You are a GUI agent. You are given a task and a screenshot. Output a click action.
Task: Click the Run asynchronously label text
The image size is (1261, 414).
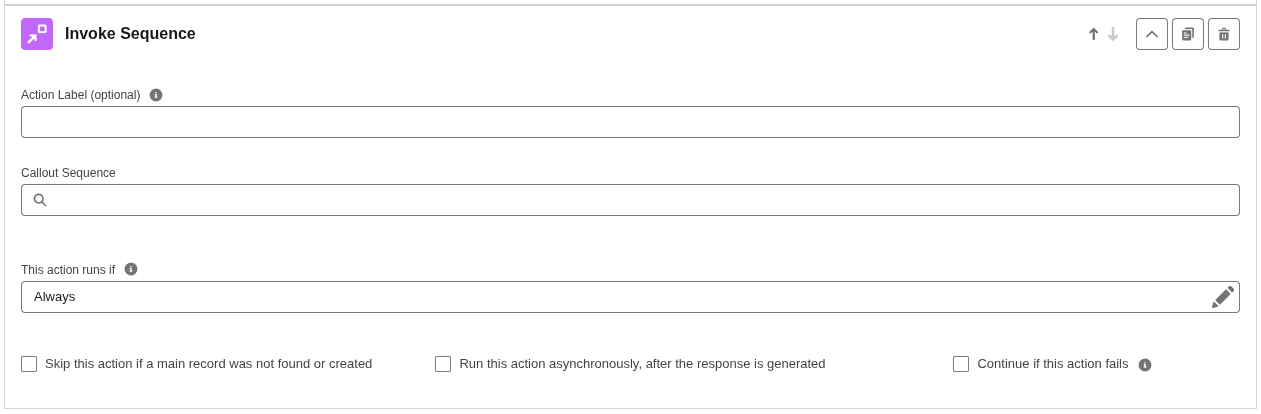pyautogui.click(x=642, y=364)
